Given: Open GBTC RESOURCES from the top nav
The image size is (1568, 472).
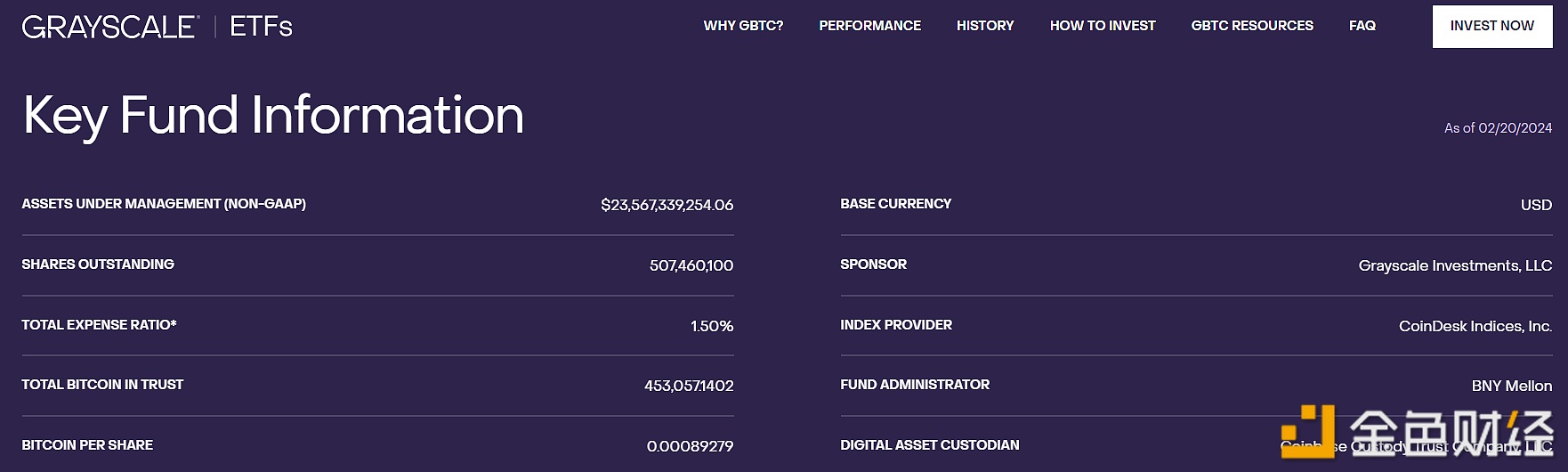Looking at the screenshot, I should pyautogui.click(x=1252, y=26).
